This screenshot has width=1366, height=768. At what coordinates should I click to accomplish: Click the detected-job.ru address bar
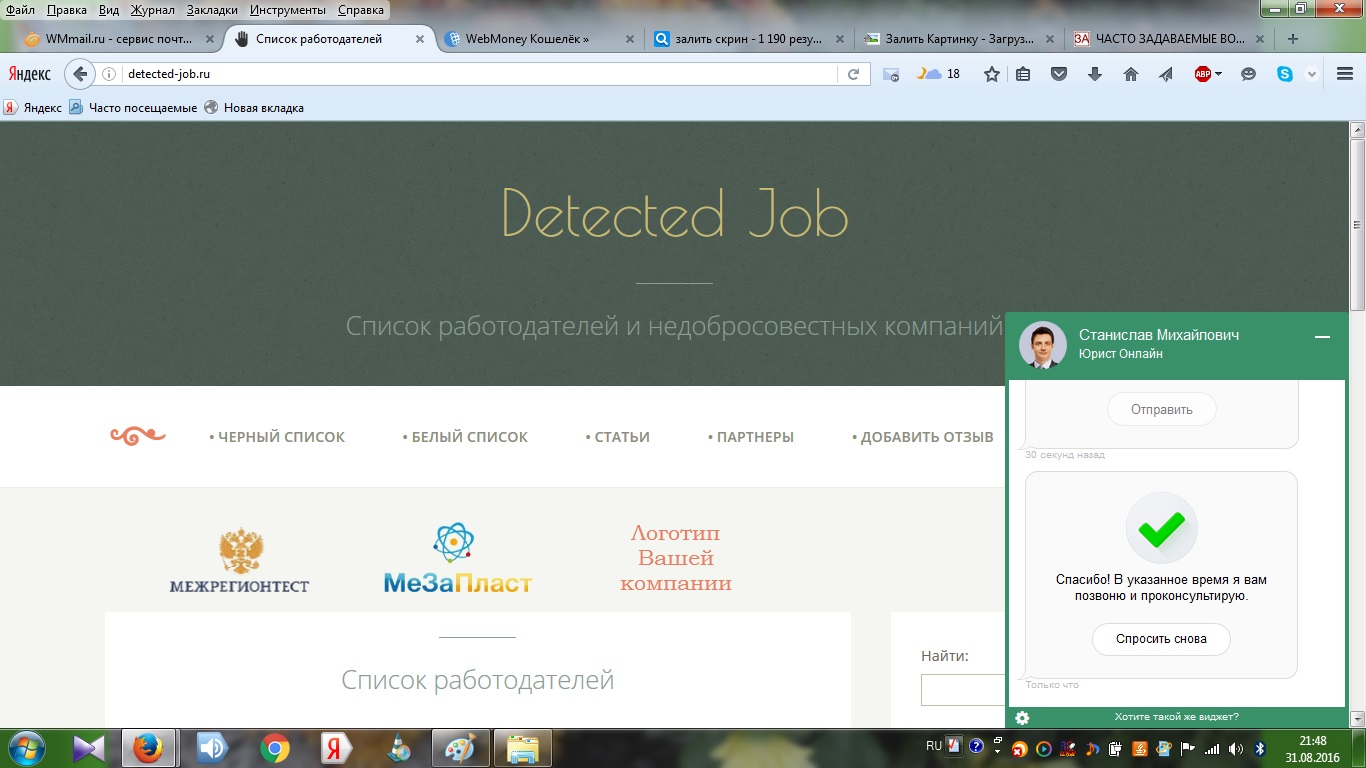480,74
